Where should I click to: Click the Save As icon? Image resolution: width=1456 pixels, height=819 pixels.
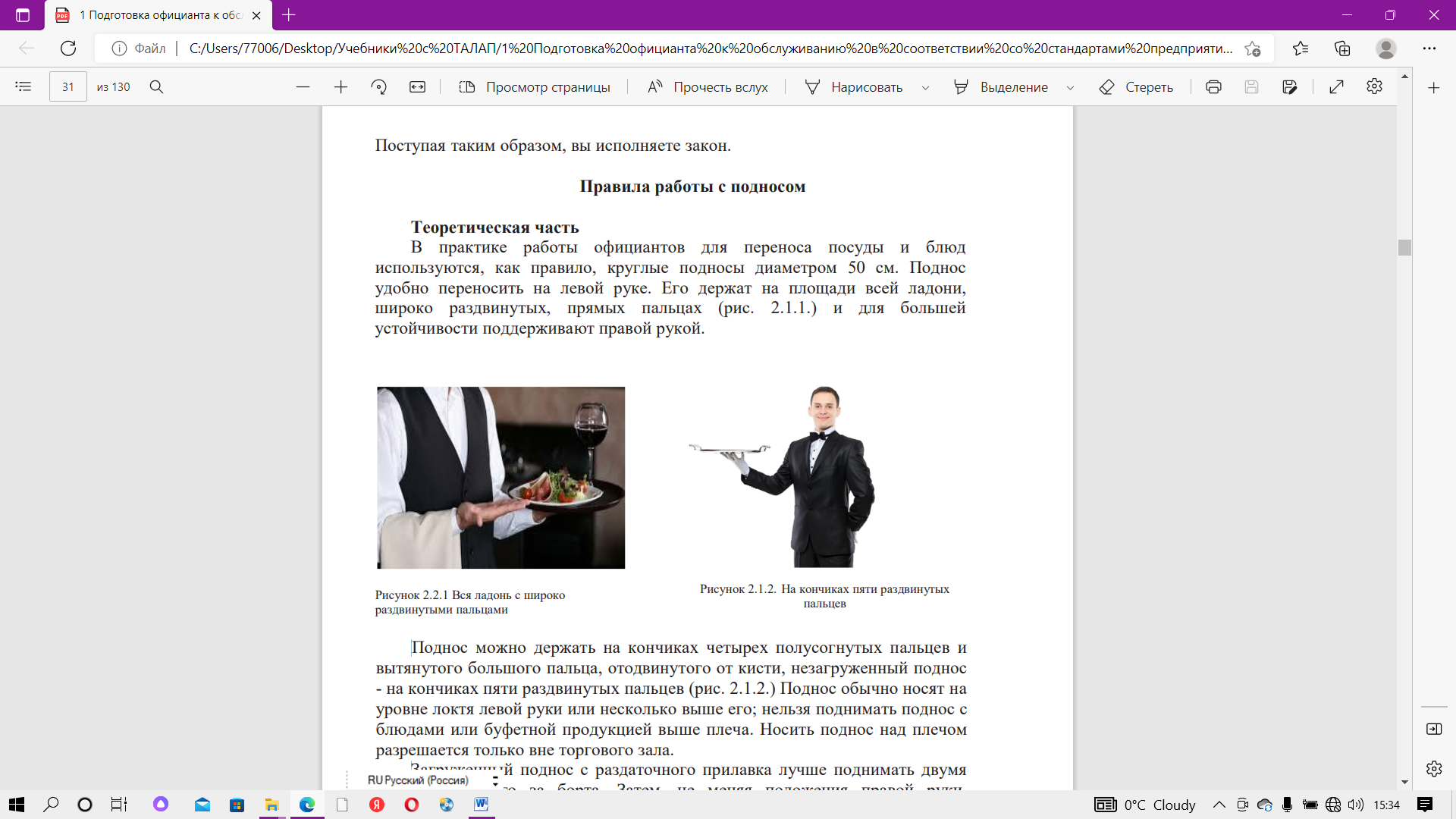pos(1290,86)
